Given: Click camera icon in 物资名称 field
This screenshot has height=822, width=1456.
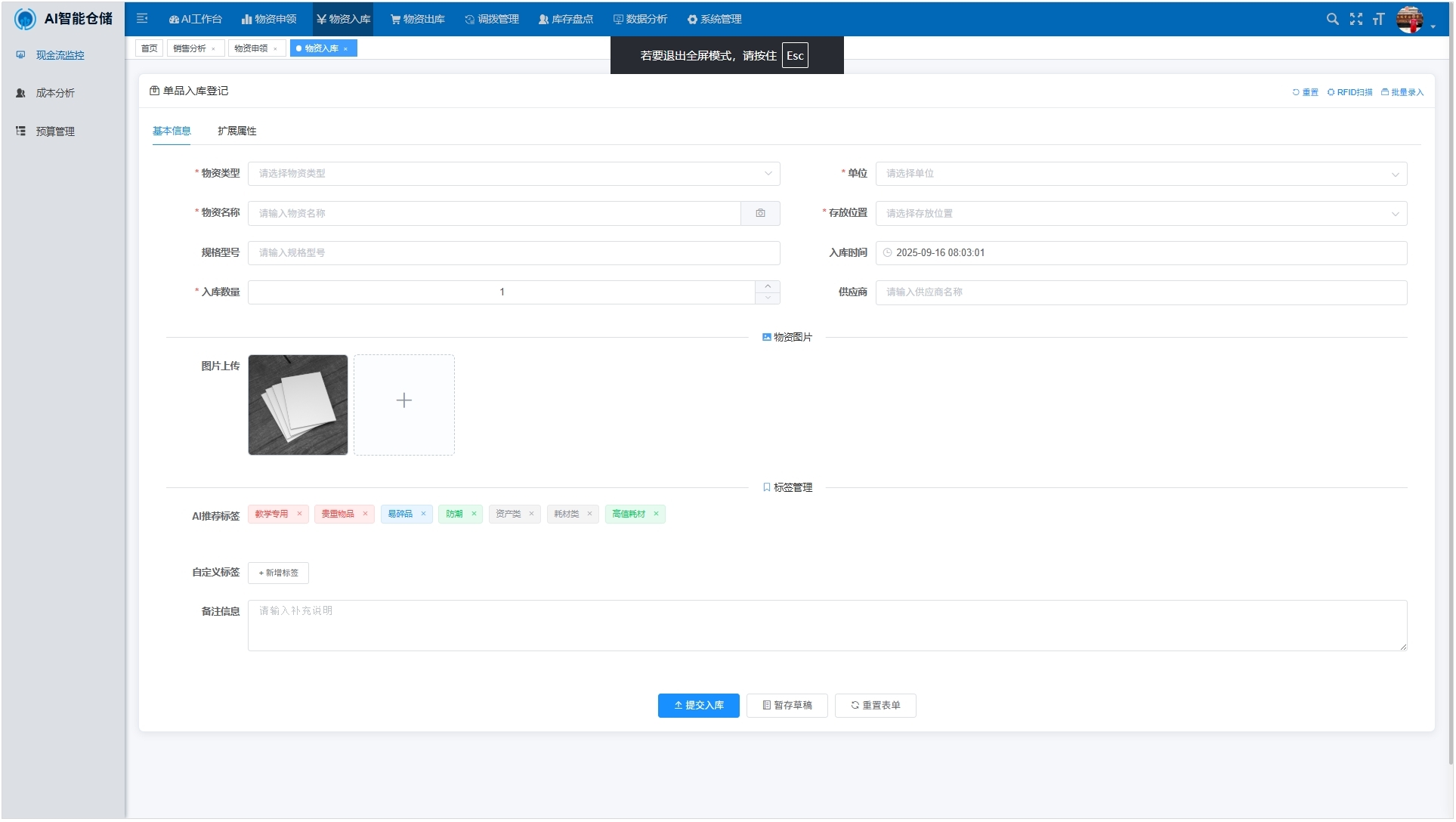Looking at the screenshot, I should [760, 213].
